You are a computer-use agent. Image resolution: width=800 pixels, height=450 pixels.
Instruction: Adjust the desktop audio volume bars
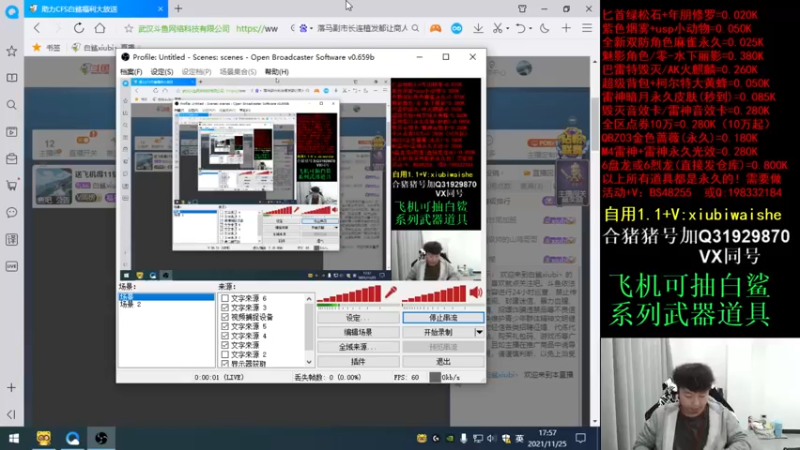(434, 294)
